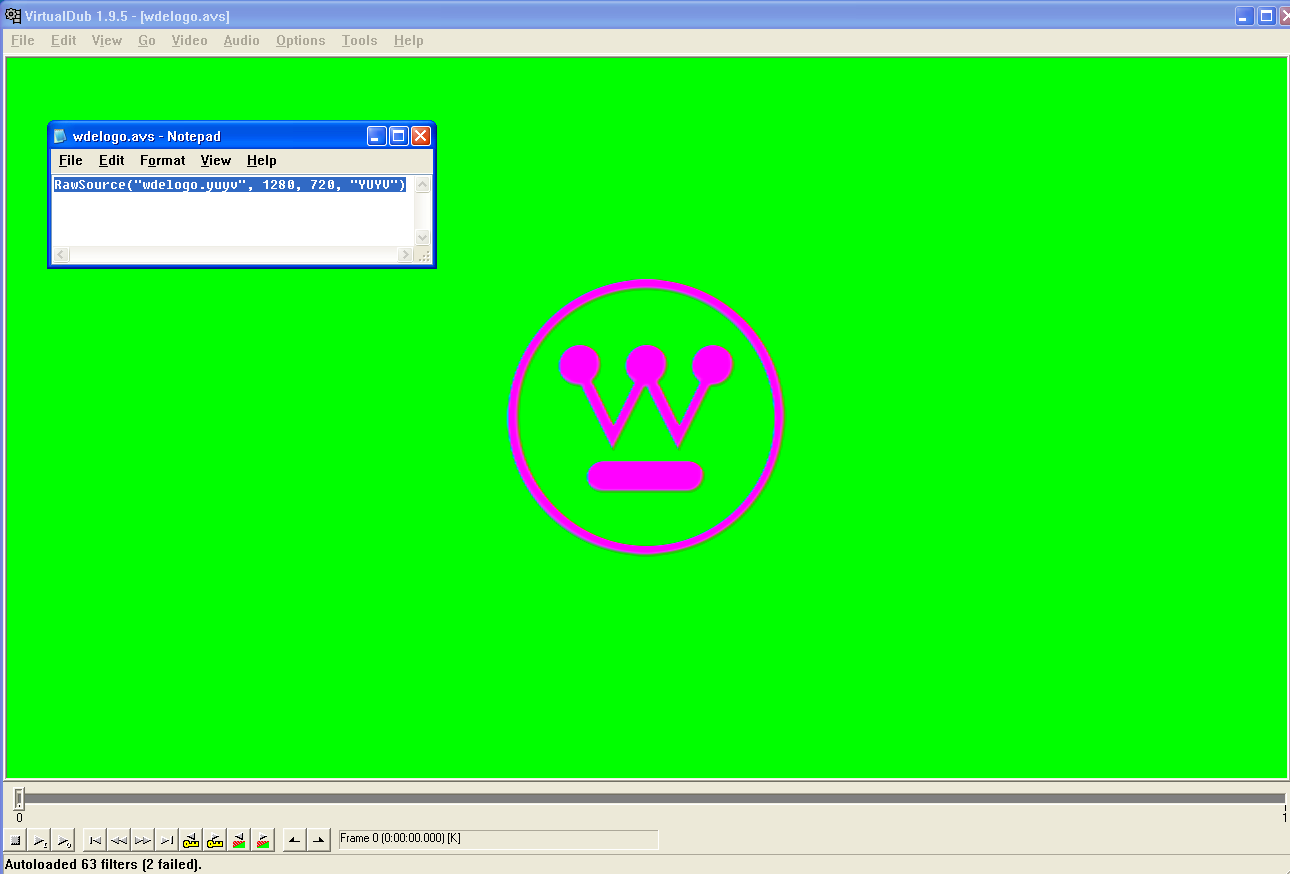The image size is (1290, 874).
Task: Click Notepad vertical scrollbar down arrow
Action: click(422, 237)
